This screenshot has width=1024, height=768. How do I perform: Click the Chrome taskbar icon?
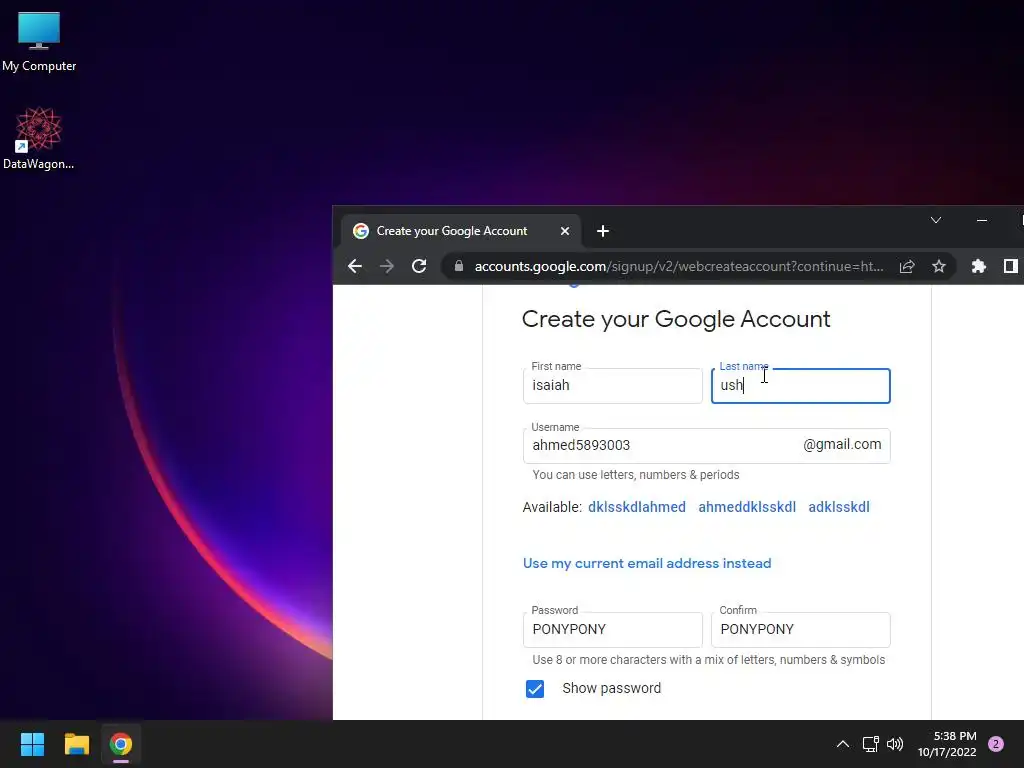(121, 744)
